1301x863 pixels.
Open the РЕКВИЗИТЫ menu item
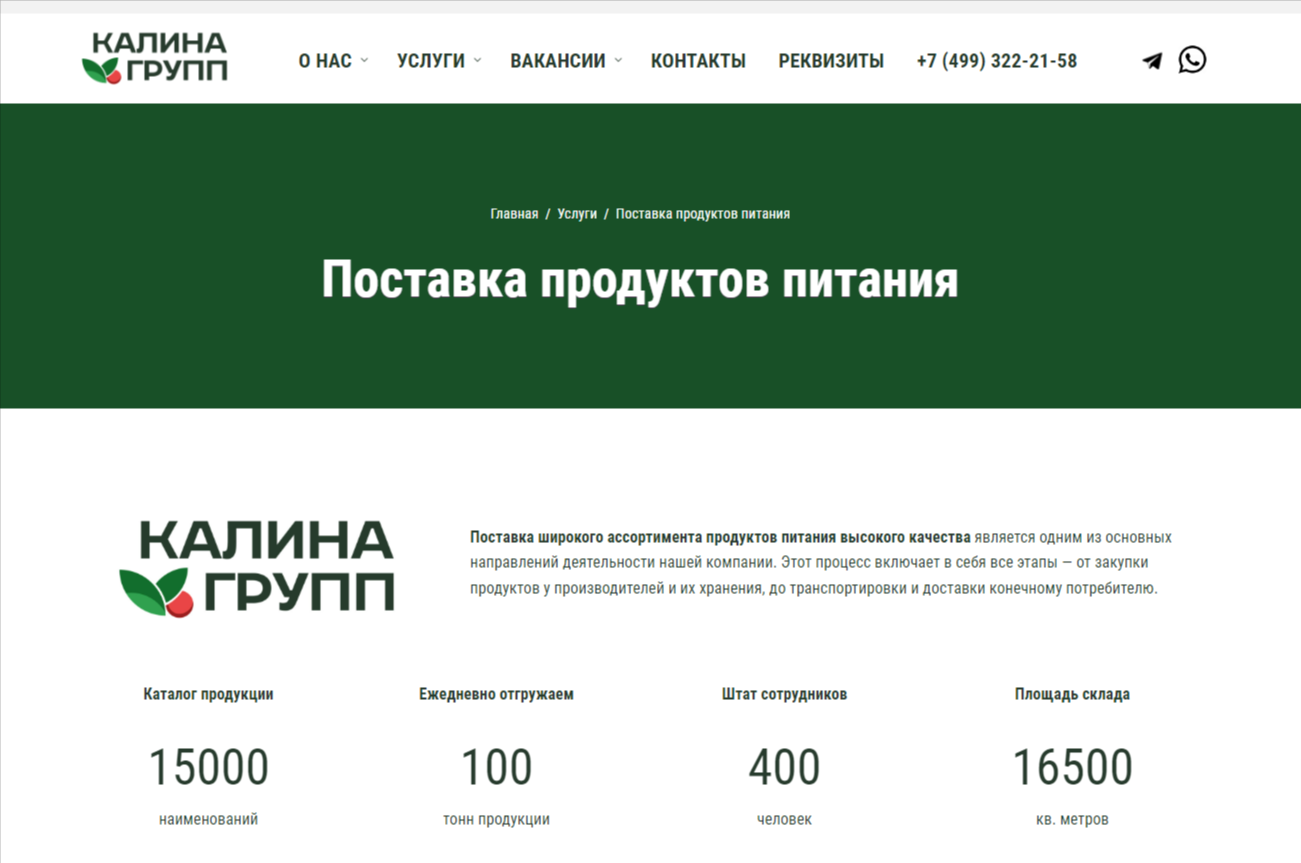click(831, 61)
